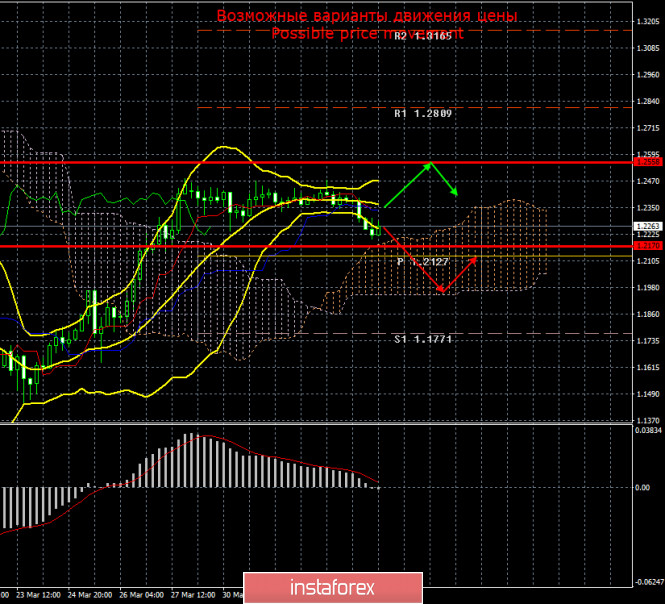Click the current price 1.2263 tag
665x604 pixels.
coord(648,226)
